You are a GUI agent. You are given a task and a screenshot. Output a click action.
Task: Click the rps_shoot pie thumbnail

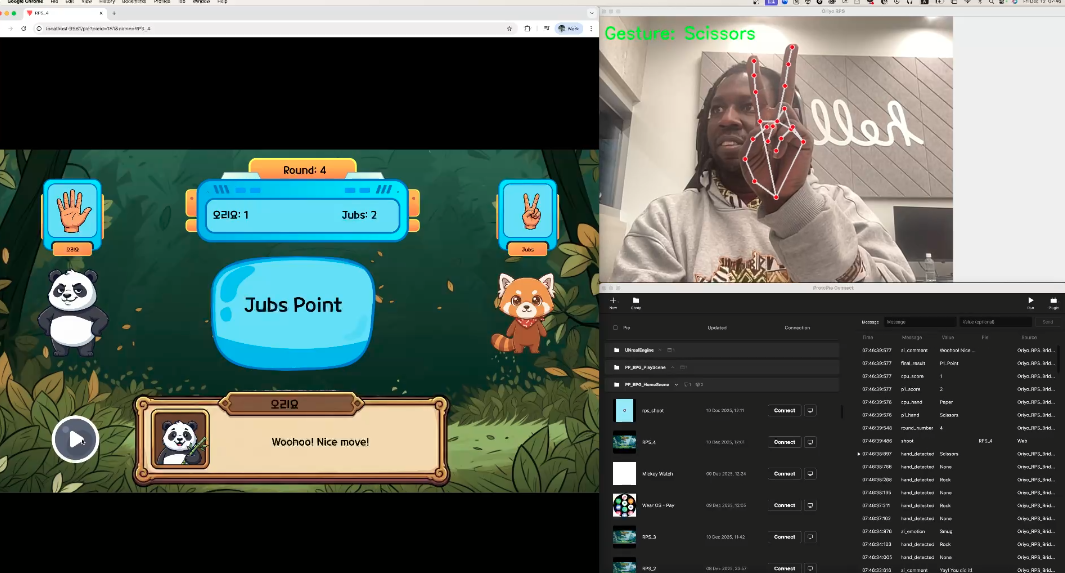coord(624,411)
